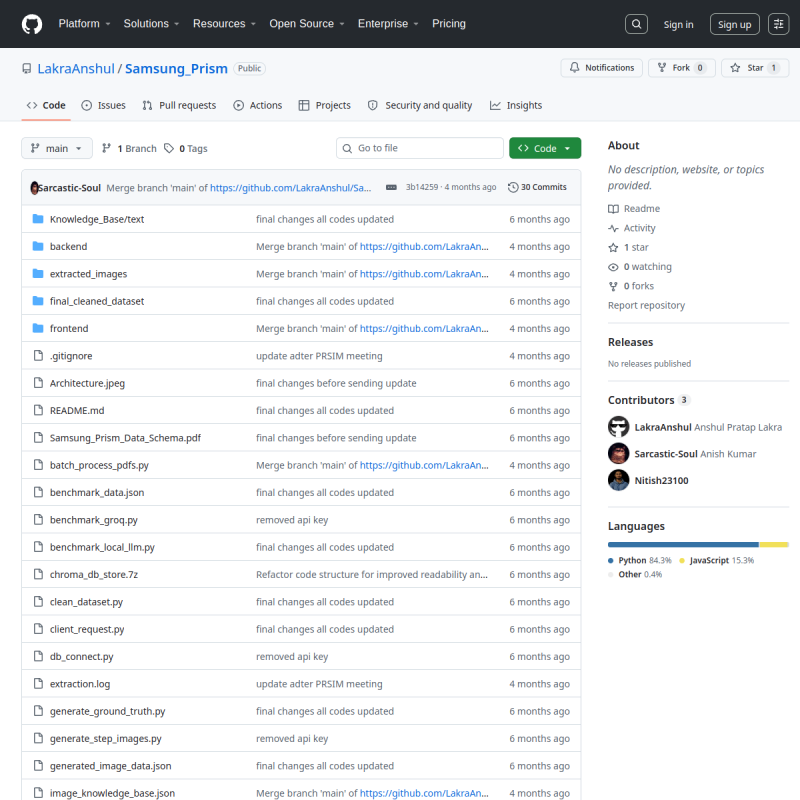Click the Releases heading link
800x800 pixels.
(630, 342)
